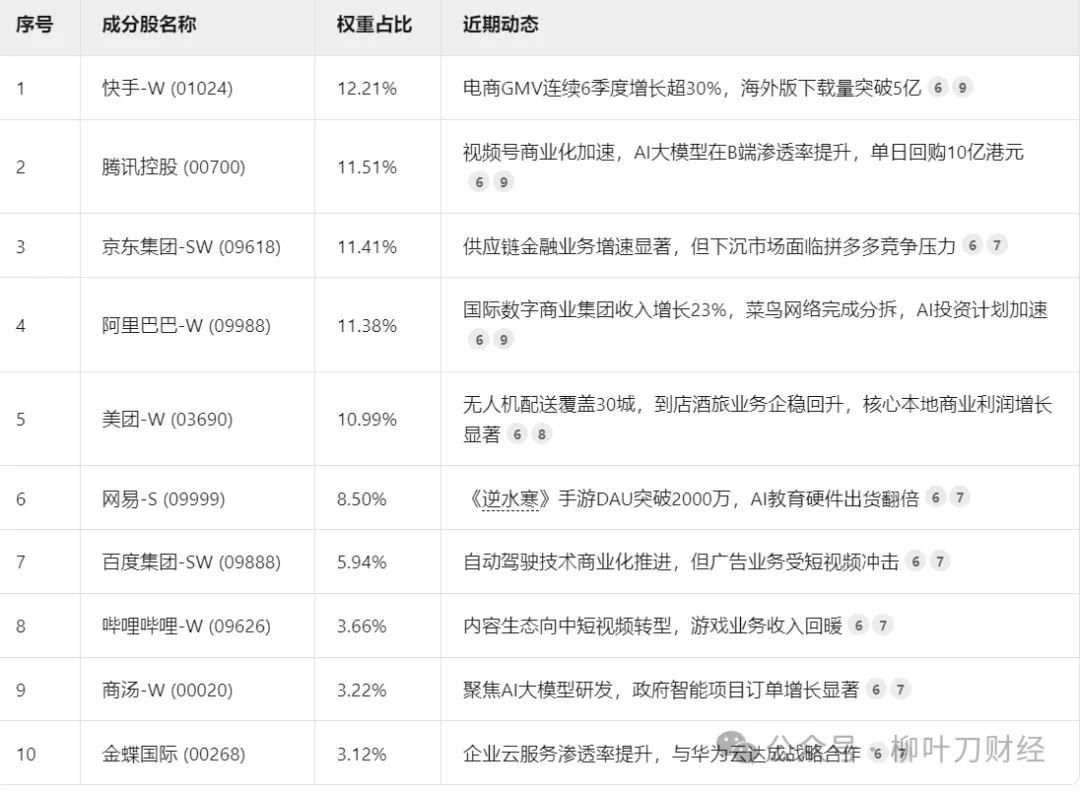Open citation 6 in the 阿里巴巴-W row
Image resolution: width=1080 pixels, height=792 pixels.
[479, 340]
